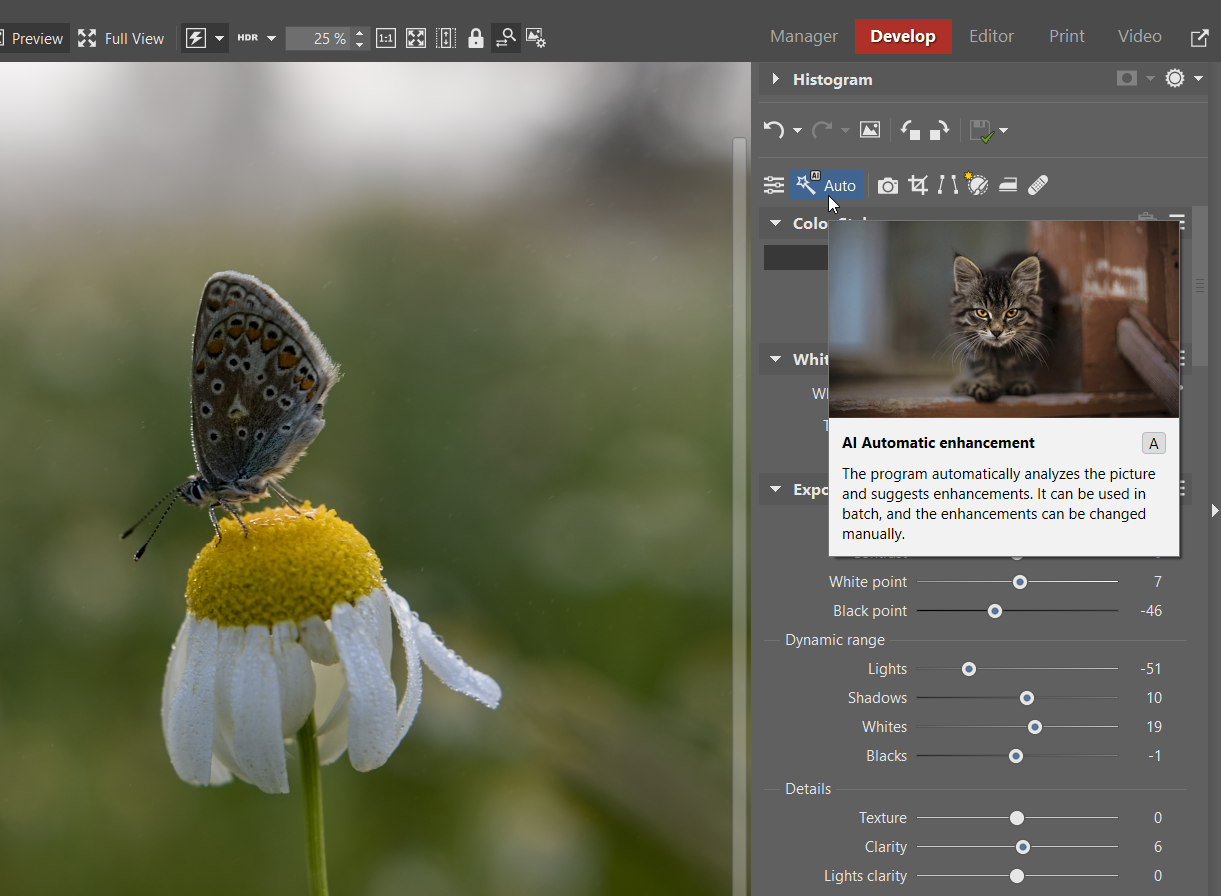The width and height of the screenshot is (1221, 896).
Task: Toggle the 1:1 zoom mode
Action: pos(386,38)
